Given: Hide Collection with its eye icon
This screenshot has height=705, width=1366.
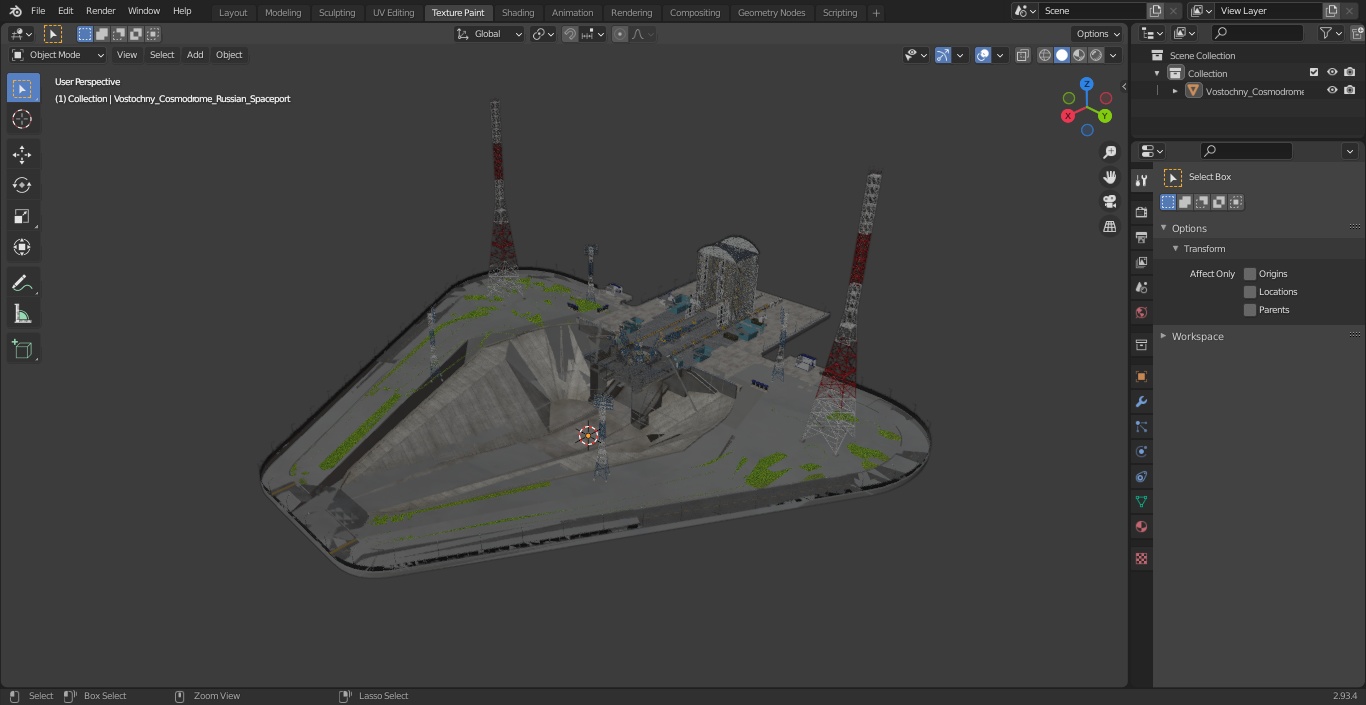Looking at the screenshot, I should pos(1332,73).
